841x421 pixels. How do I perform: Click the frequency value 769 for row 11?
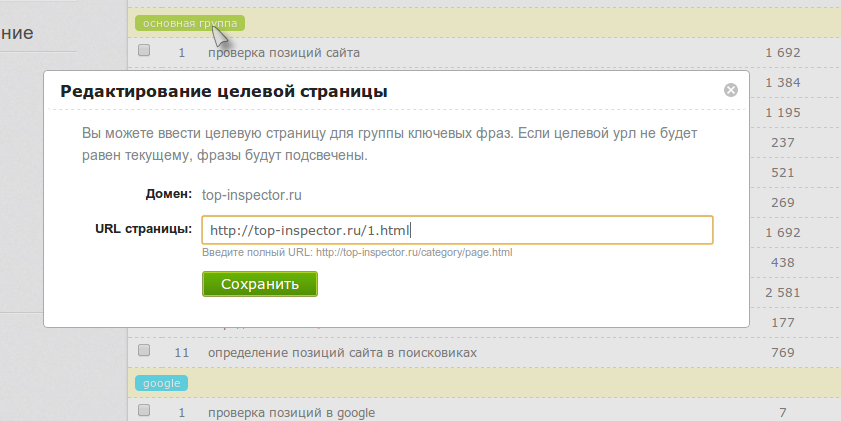(783, 352)
